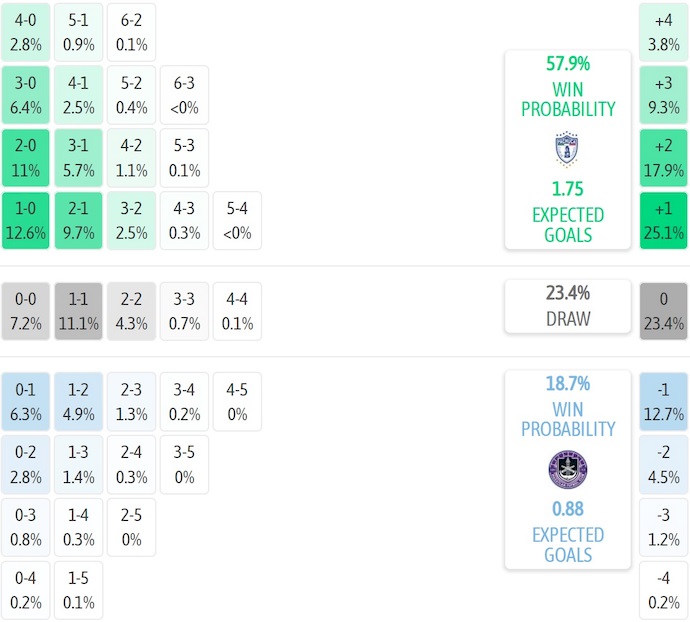Select the 2-1 scoreline tile

click(79, 221)
